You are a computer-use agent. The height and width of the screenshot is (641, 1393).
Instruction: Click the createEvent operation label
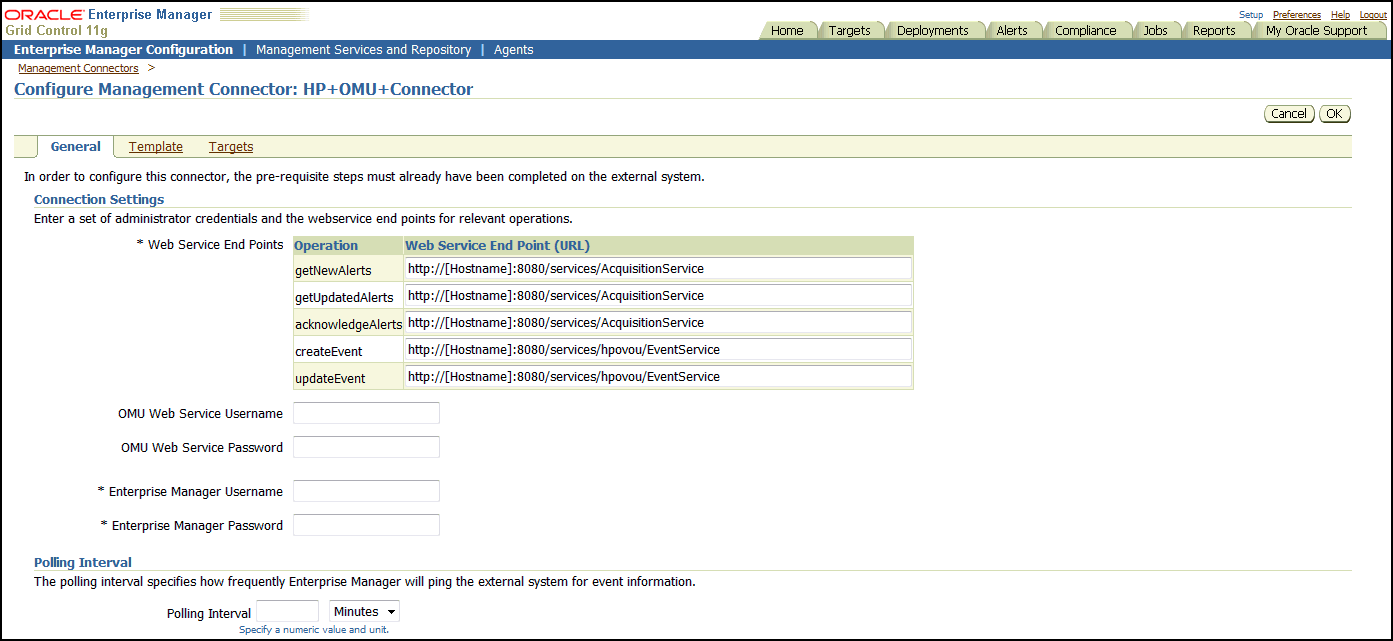329,351
